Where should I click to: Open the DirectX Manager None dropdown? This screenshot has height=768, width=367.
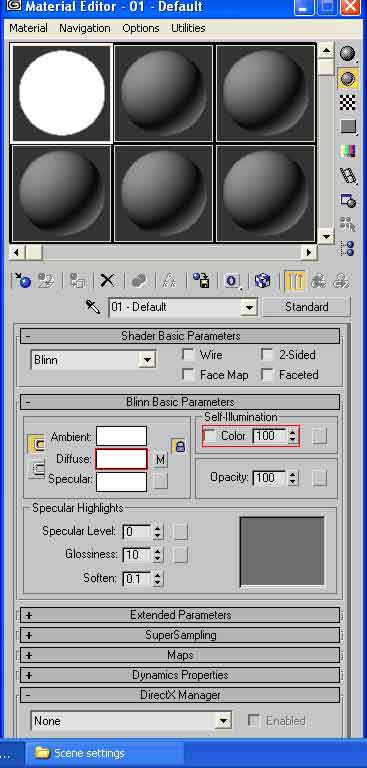click(x=130, y=721)
